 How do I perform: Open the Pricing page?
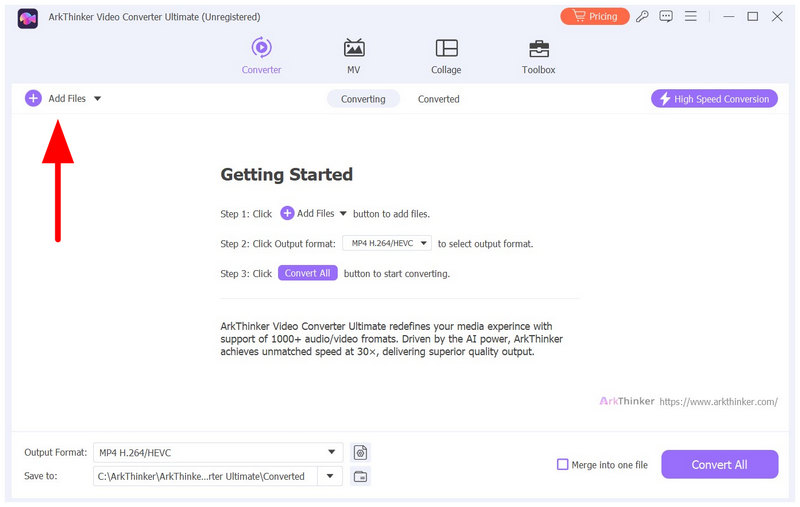coord(594,16)
